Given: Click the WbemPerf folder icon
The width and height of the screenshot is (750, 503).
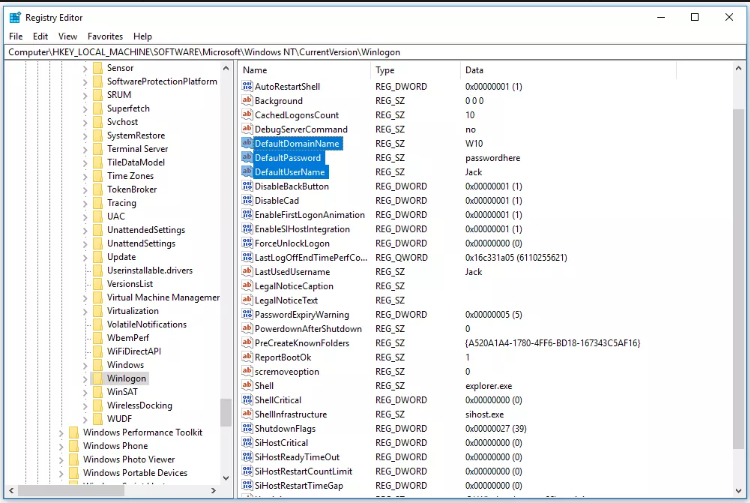Looking at the screenshot, I should point(98,338).
